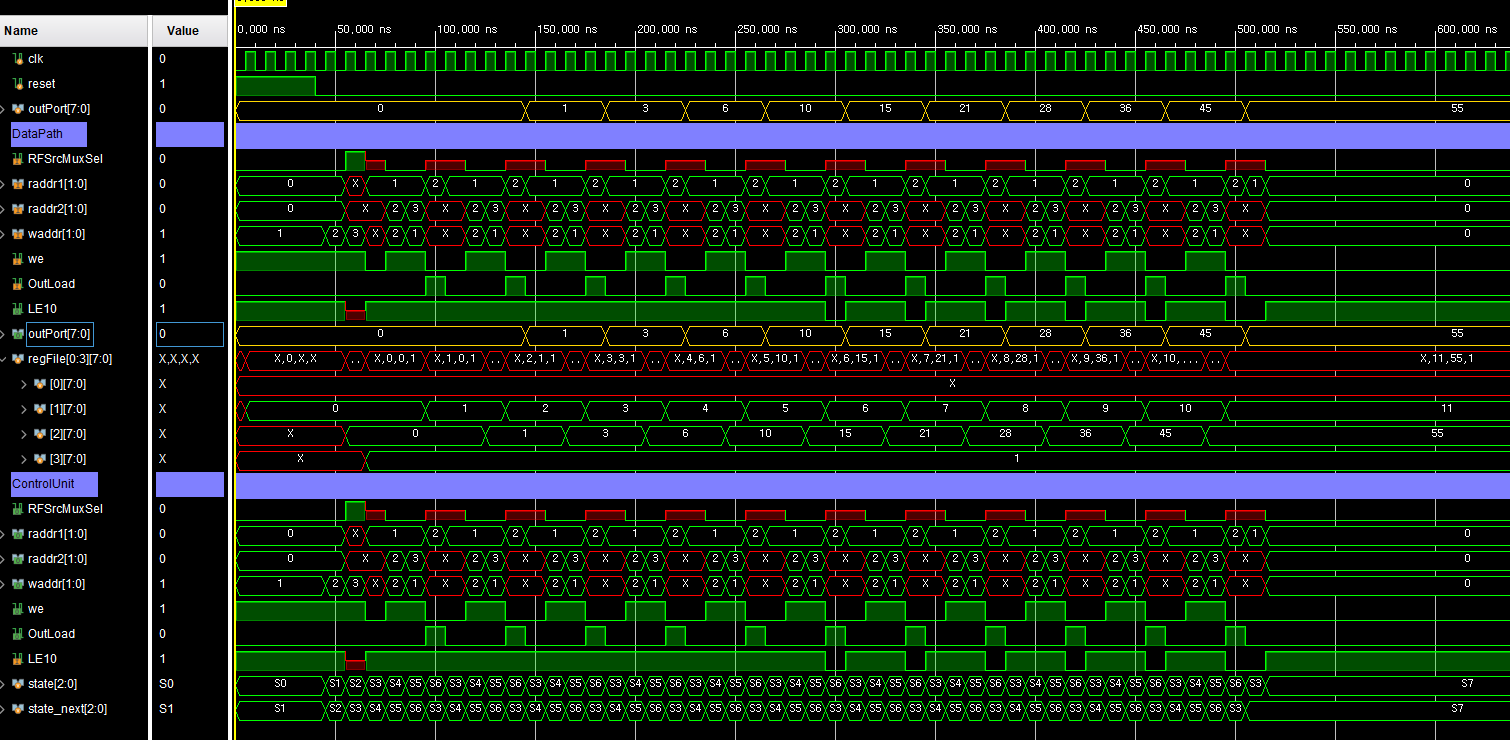Image resolution: width=1510 pixels, height=740 pixels.
Task: Click the OutLoad signal icon under DataPath
Action: pos(18,284)
